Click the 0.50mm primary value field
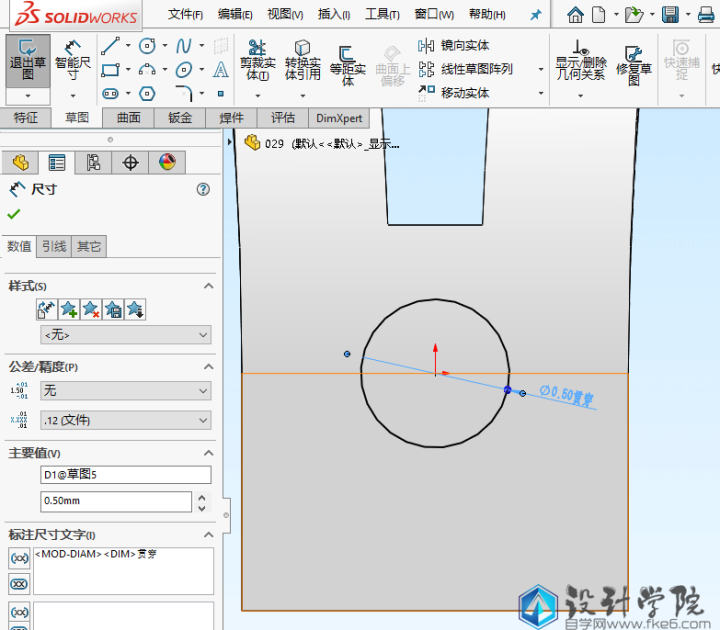Screen dimensions: 720x630 [115, 501]
